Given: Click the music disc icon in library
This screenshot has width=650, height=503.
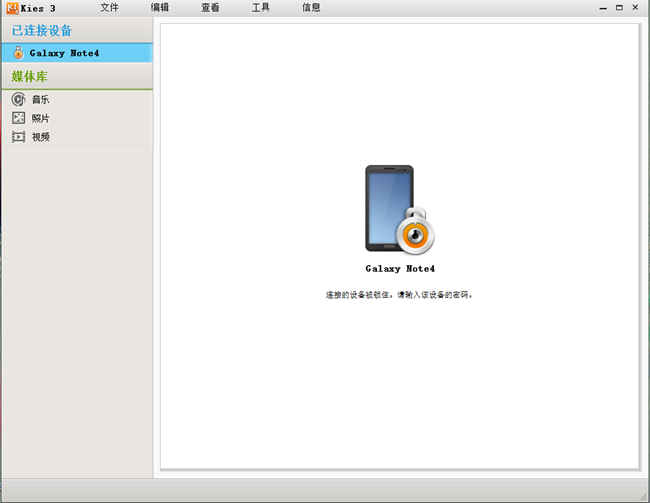Looking at the screenshot, I should pos(18,99).
